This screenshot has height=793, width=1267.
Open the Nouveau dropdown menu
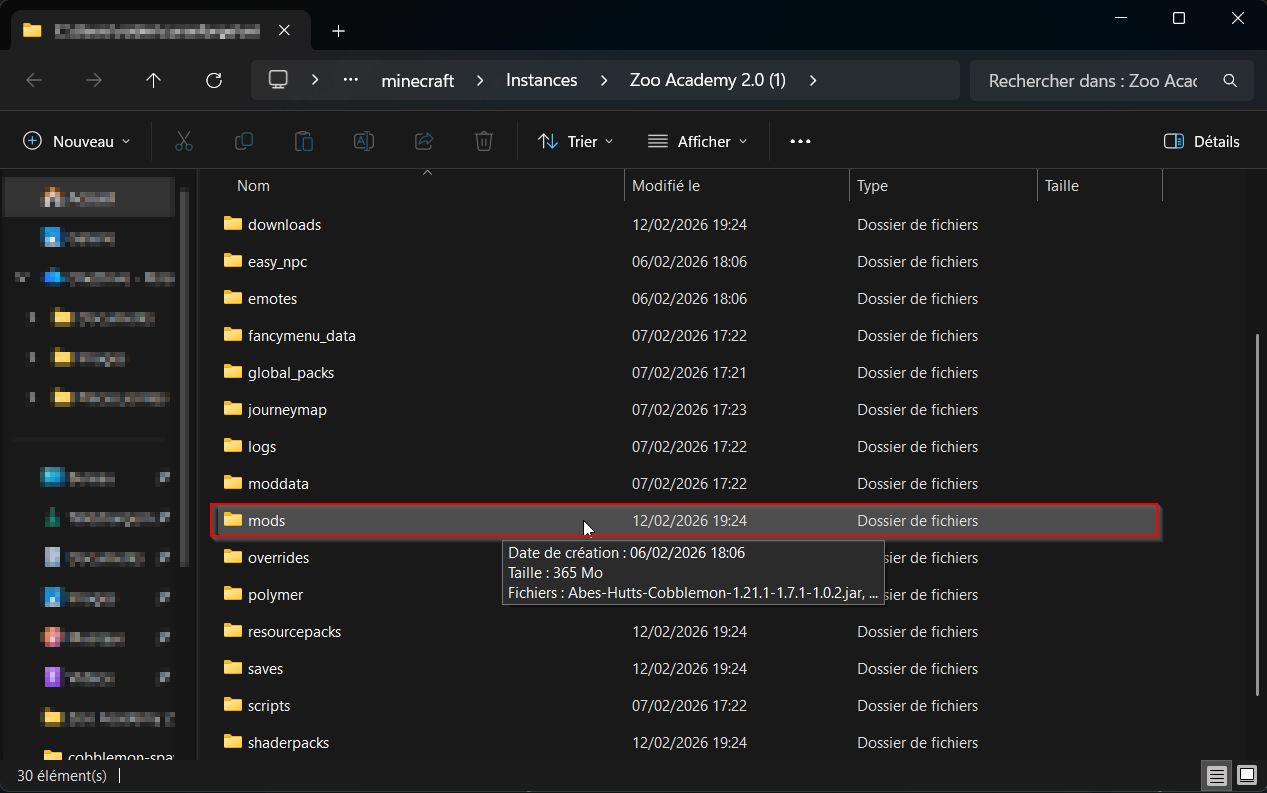coord(77,141)
